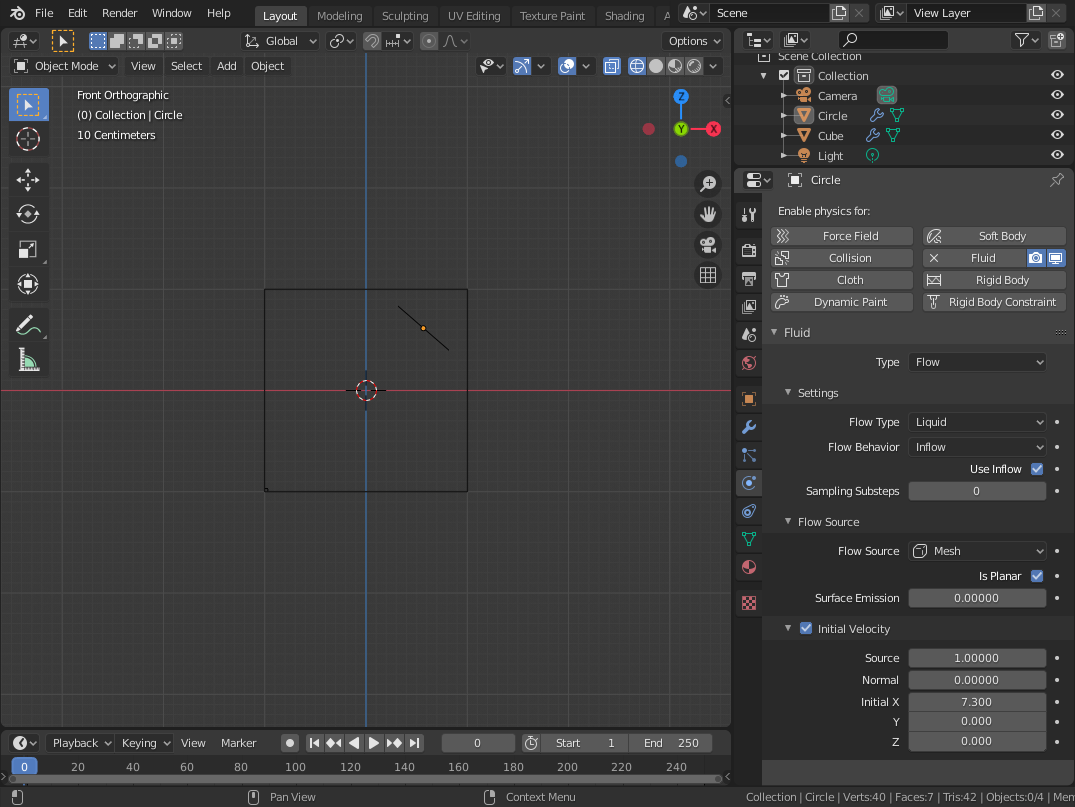Image resolution: width=1075 pixels, height=807 pixels.
Task: Click the pan hand viewport icon
Action: [x=708, y=215]
